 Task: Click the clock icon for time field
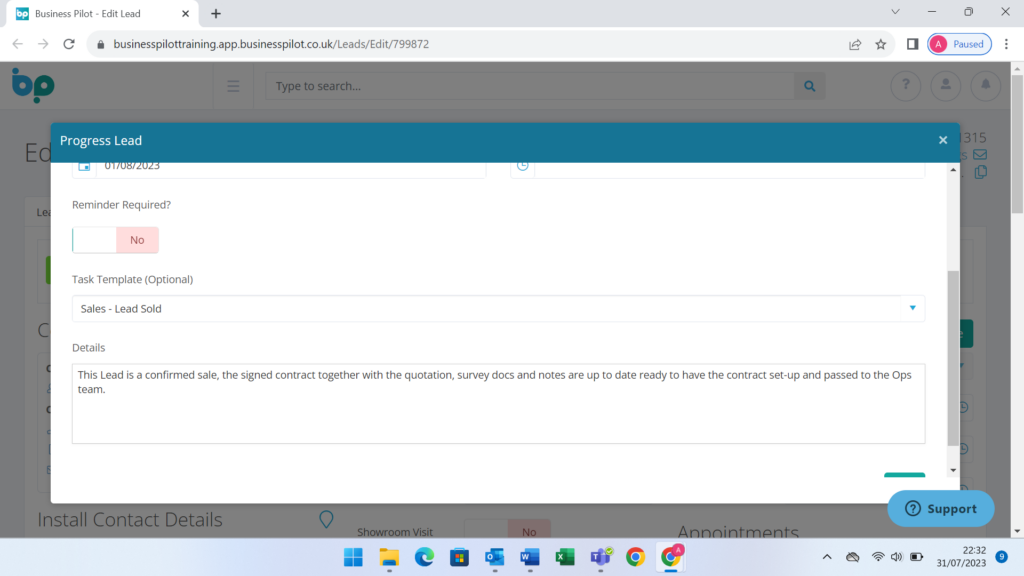click(522, 166)
